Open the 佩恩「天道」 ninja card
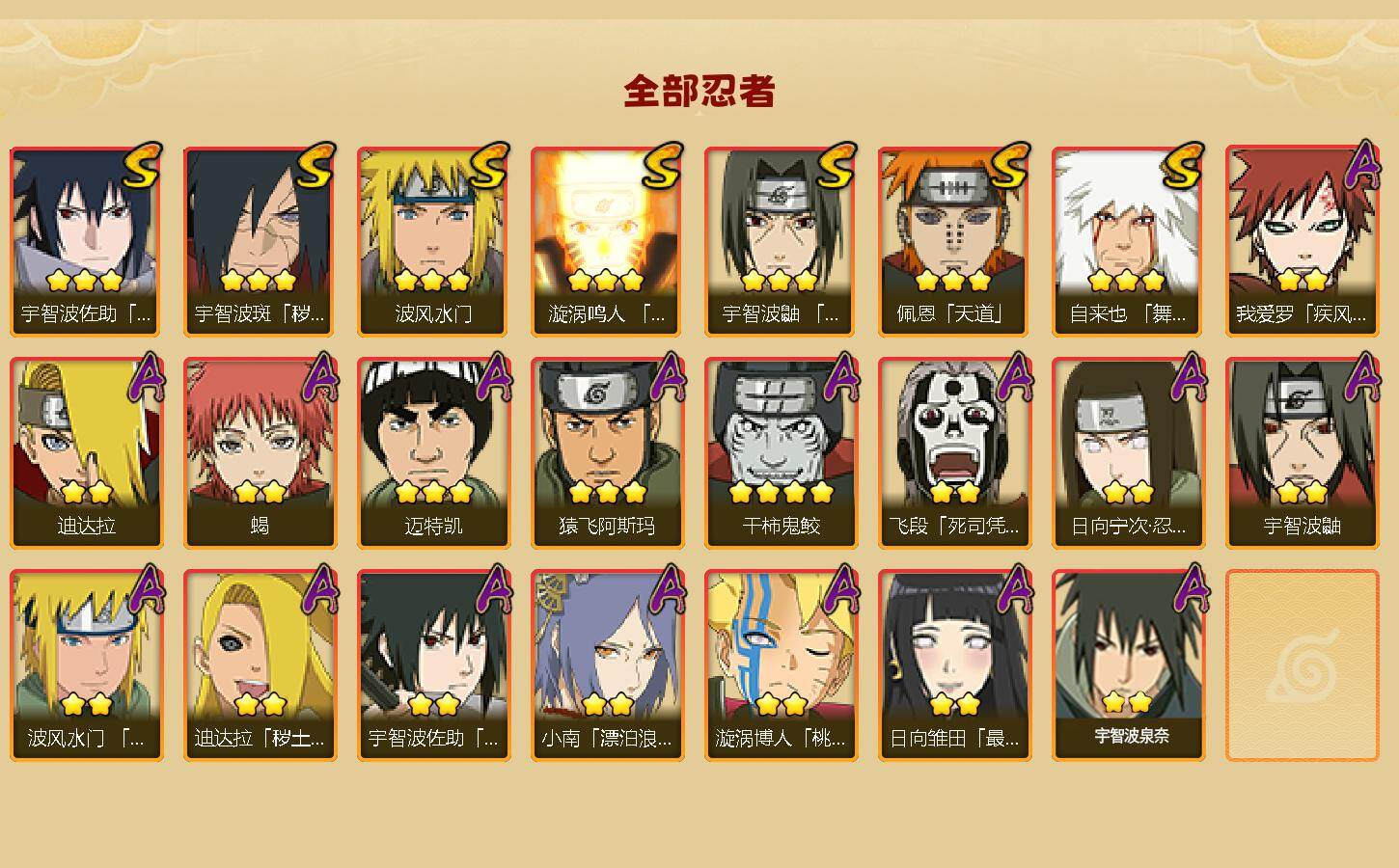Viewport: 1399px width, 868px height. pyautogui.click(x=954, y=241)
